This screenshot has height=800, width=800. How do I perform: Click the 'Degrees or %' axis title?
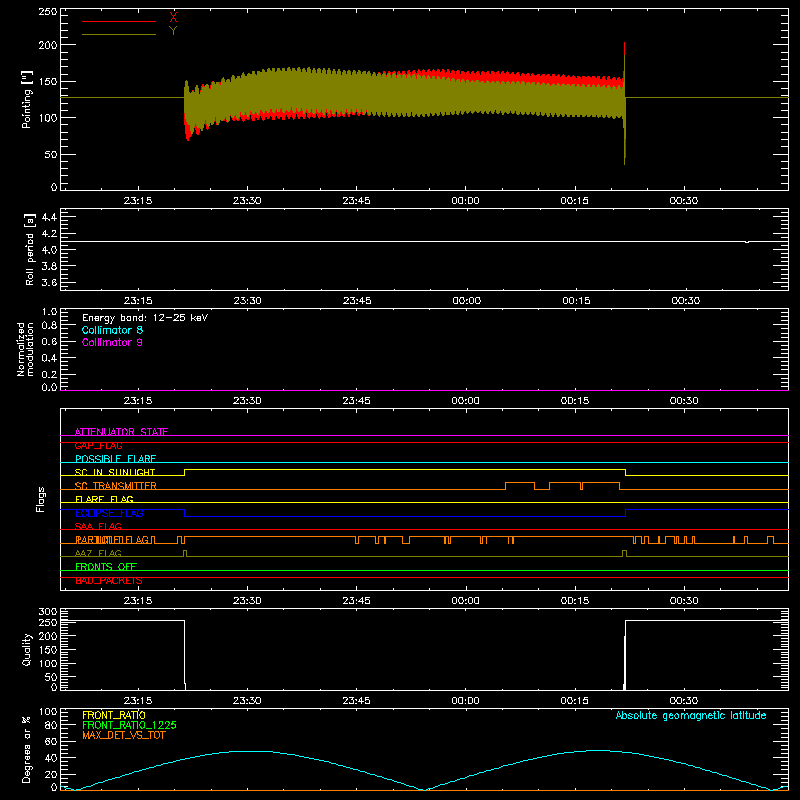pos(27,749)
